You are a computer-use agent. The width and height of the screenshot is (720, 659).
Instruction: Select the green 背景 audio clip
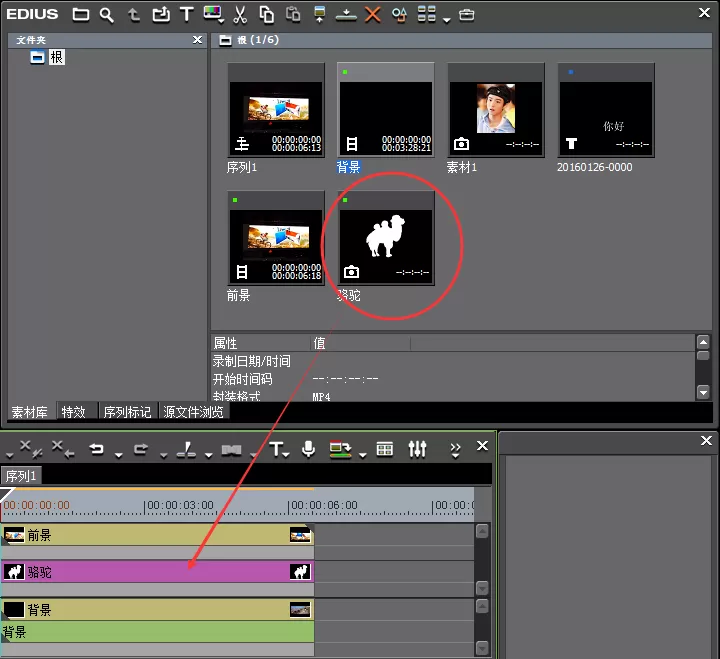pyautogui.click(x=158, y=632)
